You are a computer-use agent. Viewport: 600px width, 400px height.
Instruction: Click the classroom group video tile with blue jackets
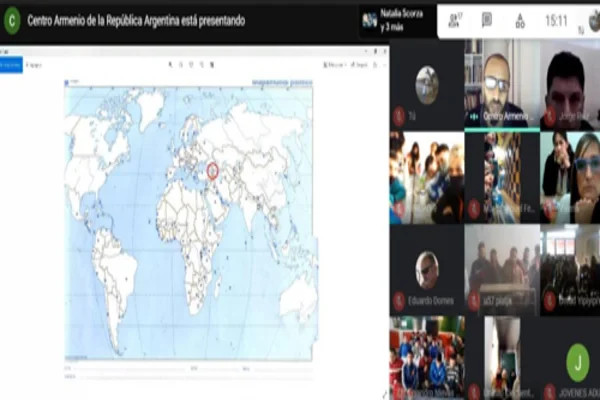tap(427, 358)
